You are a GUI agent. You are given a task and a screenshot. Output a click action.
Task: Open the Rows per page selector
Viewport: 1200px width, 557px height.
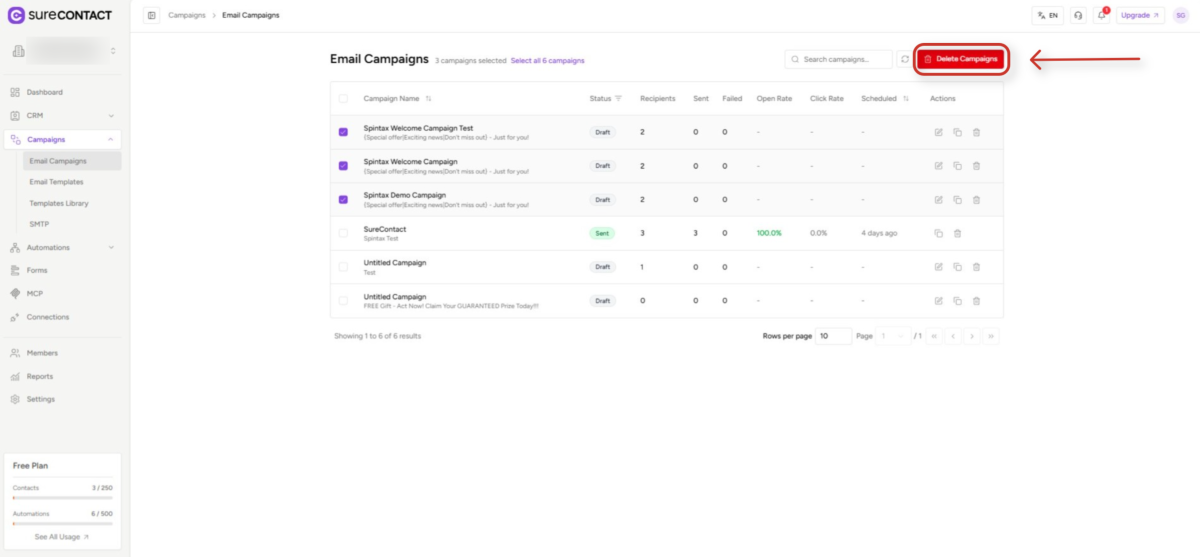point(834,336)
